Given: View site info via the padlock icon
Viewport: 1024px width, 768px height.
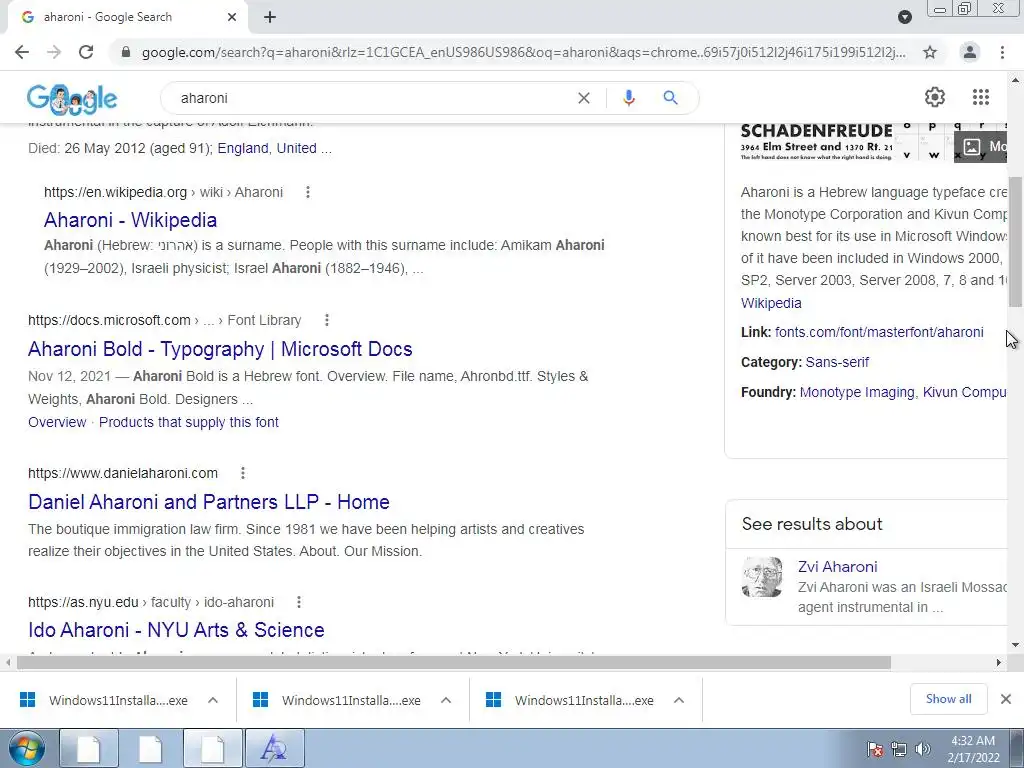Looking at the screenshot, I should pyautogui.click(x=126, y=52).
